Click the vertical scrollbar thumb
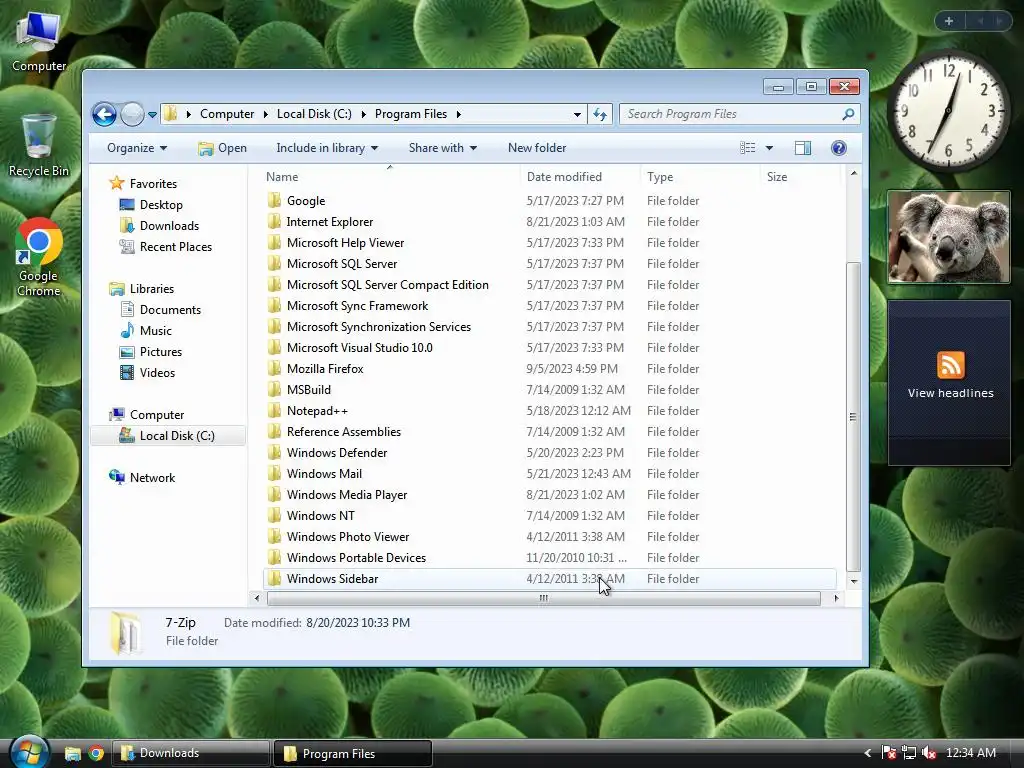Image resolution: width=1024 pixels, height=768 pixels. coord(853,417)
